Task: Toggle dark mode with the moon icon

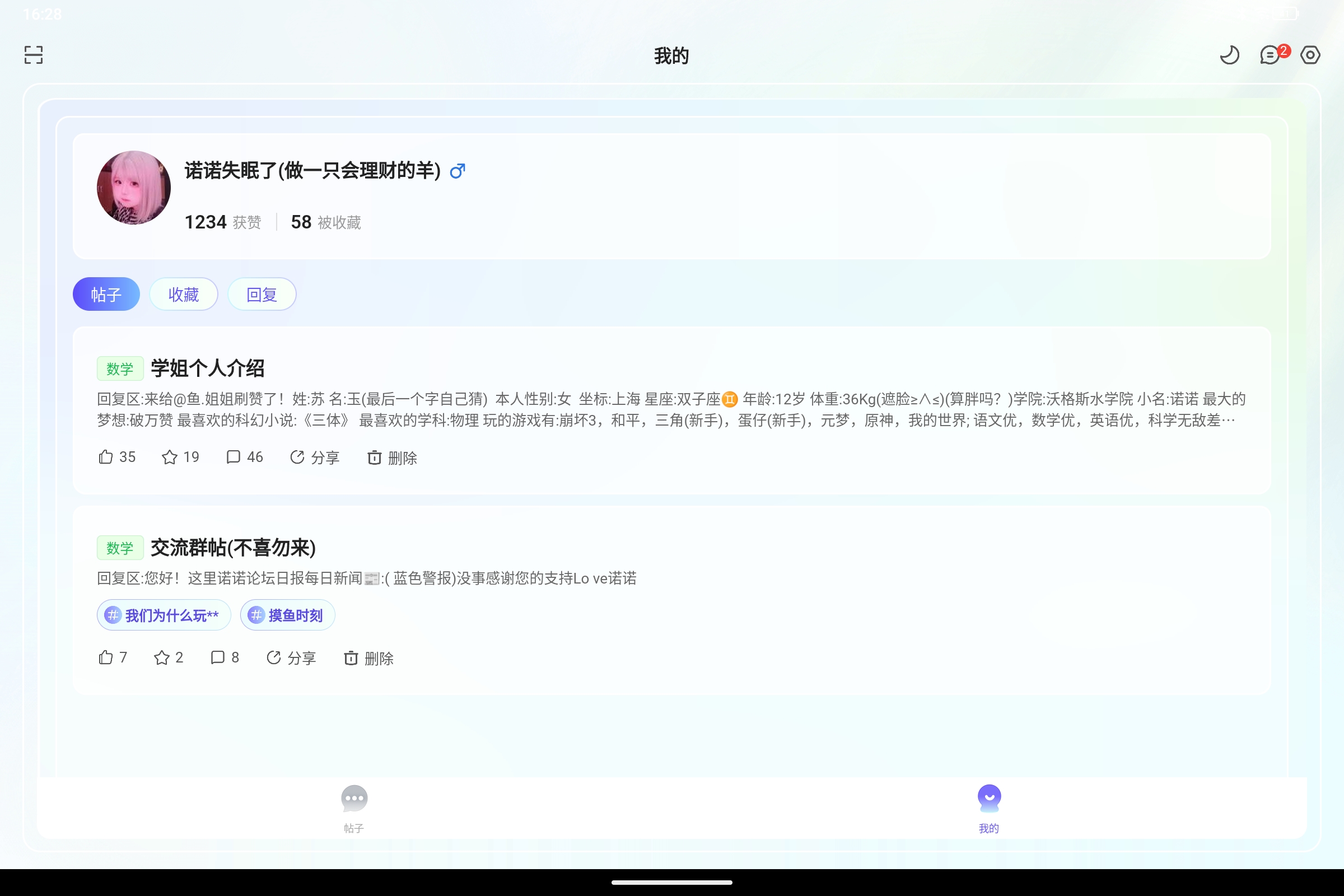Action: click(1230, 55)
